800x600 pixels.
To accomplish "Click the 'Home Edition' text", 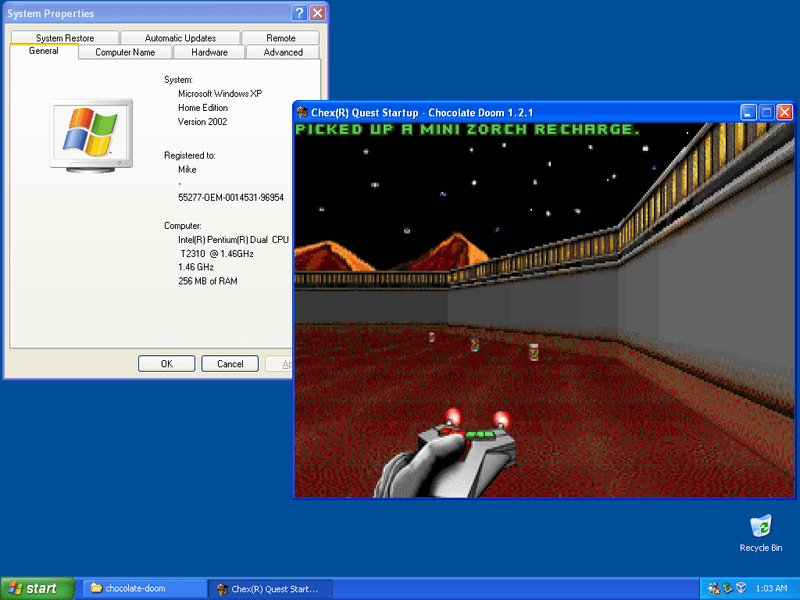I will (203, 108).
